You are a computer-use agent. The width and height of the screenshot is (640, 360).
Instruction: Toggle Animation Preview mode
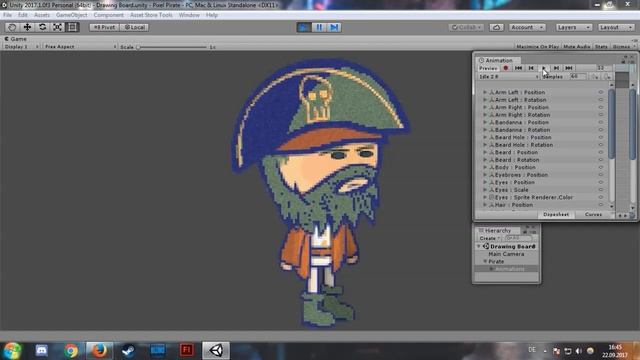pyautogui.click(x=488, y=68)
